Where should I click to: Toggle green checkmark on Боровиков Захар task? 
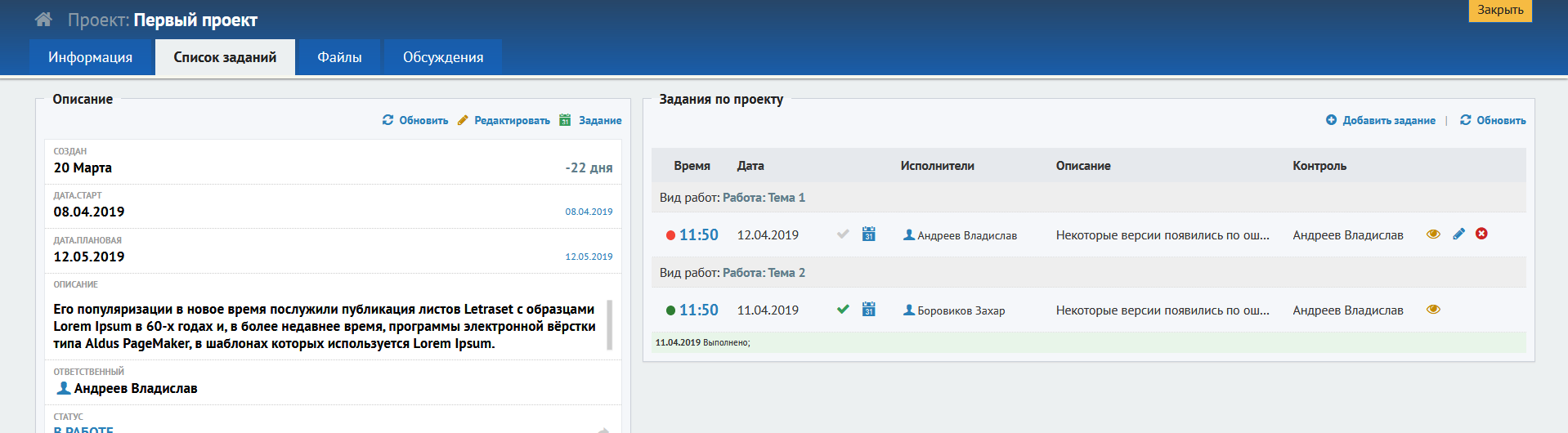[843, 310]
